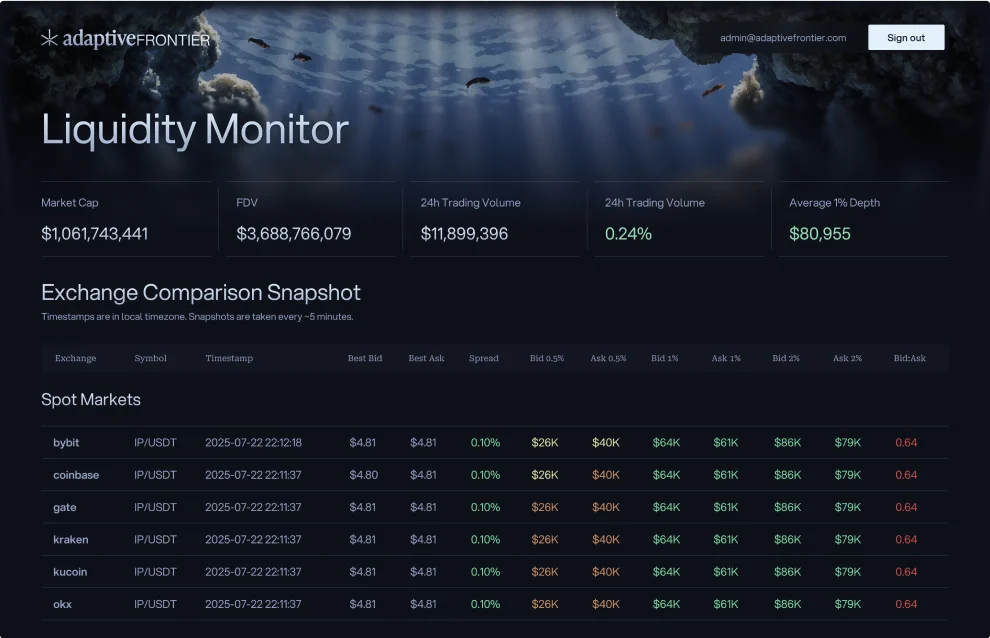
Task: Select the coinbase exchange row
Action: point(76,475)
